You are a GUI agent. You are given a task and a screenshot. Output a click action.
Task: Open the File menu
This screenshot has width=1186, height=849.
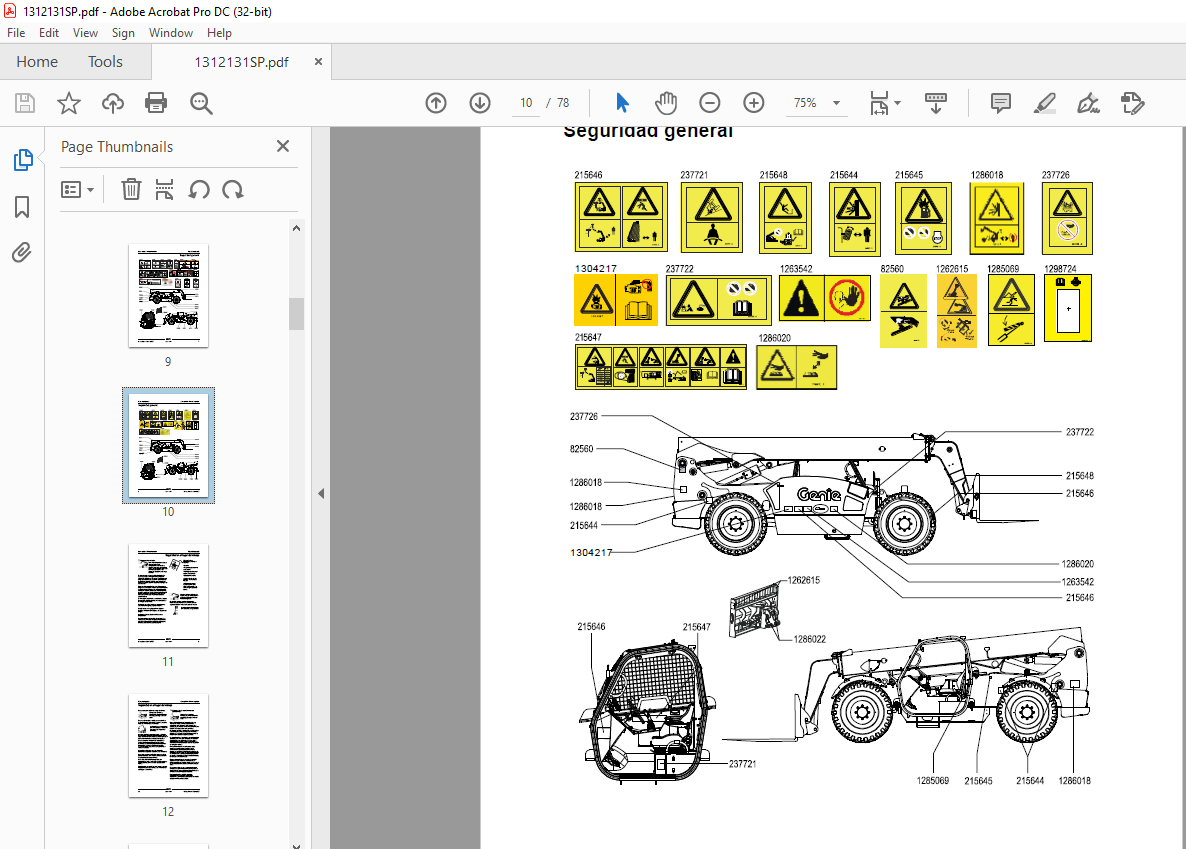point(16,33)
